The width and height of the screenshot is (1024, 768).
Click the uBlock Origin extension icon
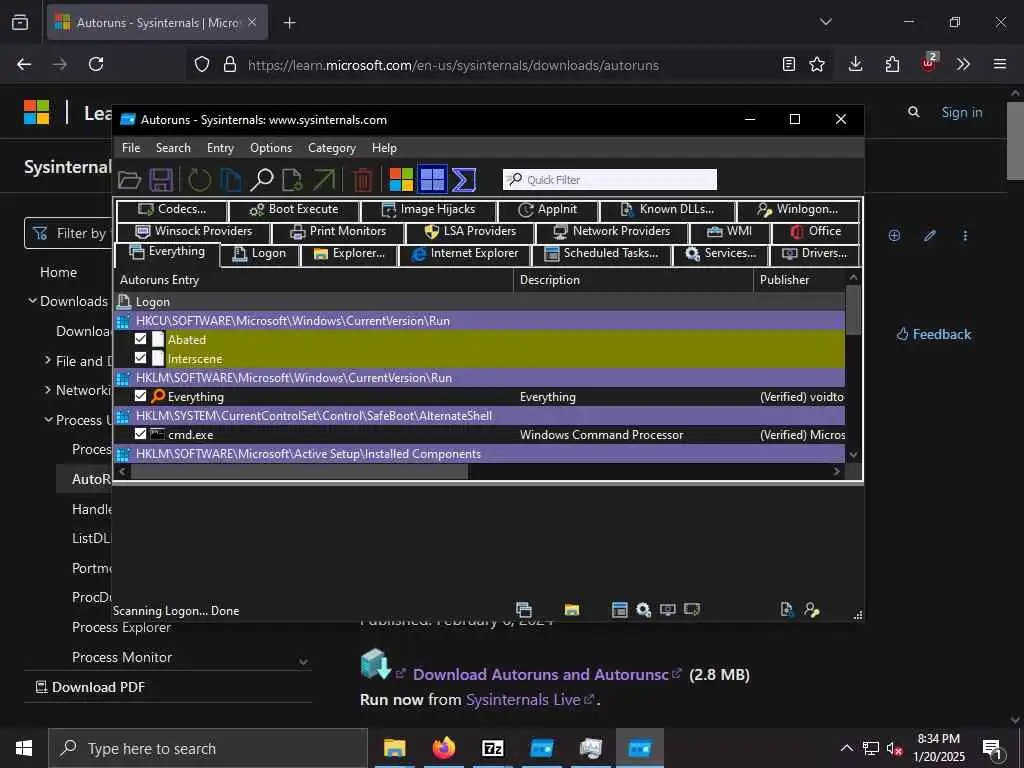click(x=929, y=63)
